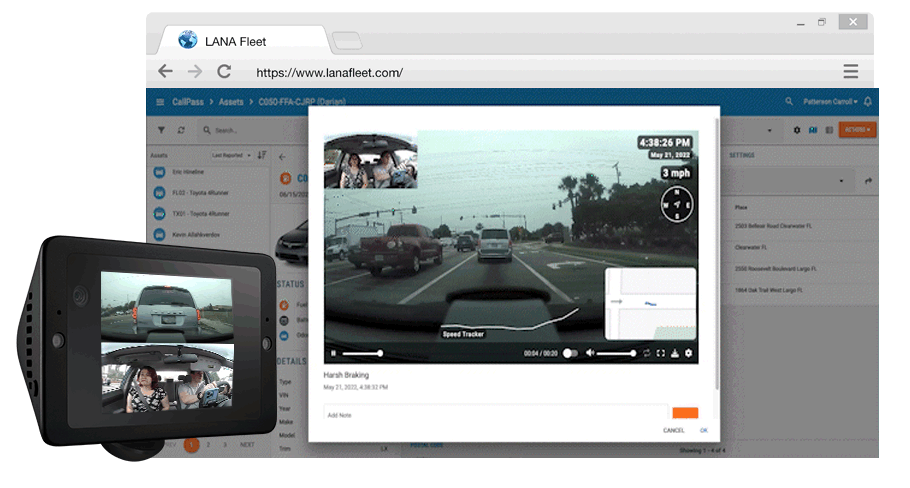Open the dropdown arrow left of the settings gear
The image size is (910, 488).
[770, 131]
